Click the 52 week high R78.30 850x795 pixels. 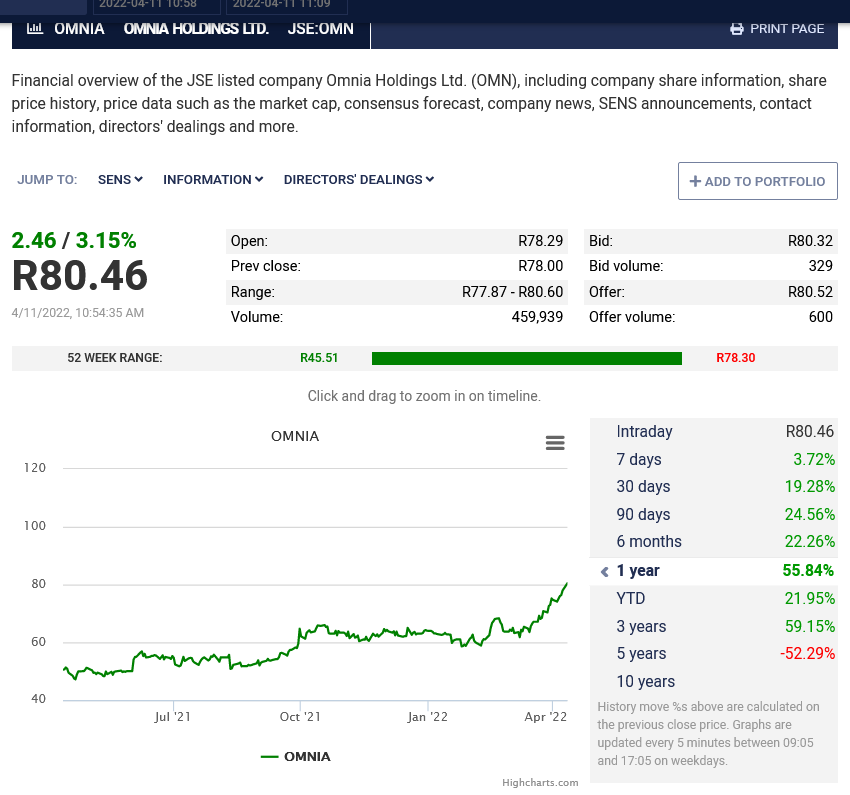pos(736,358)
